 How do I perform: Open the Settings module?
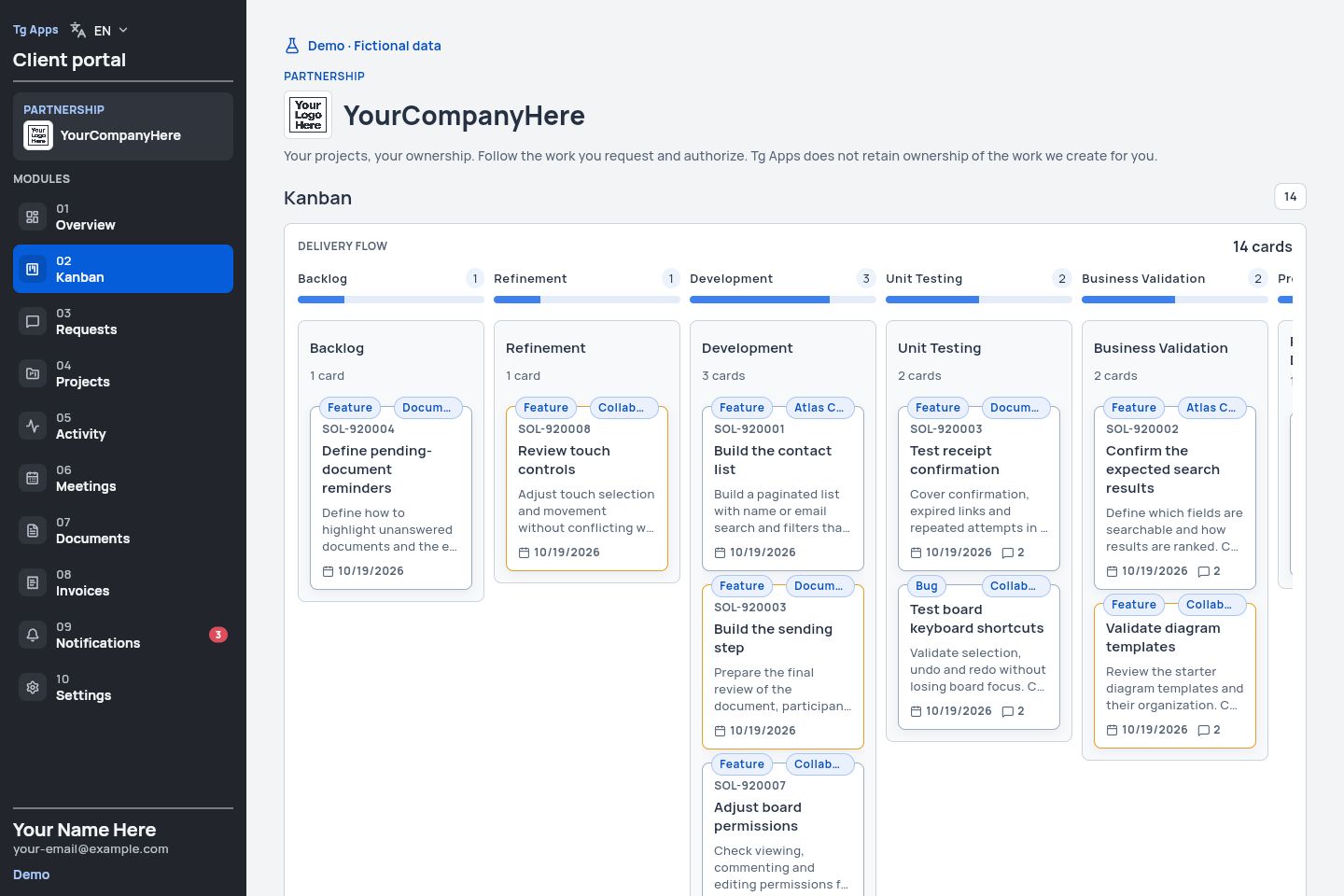pos(123,687)
